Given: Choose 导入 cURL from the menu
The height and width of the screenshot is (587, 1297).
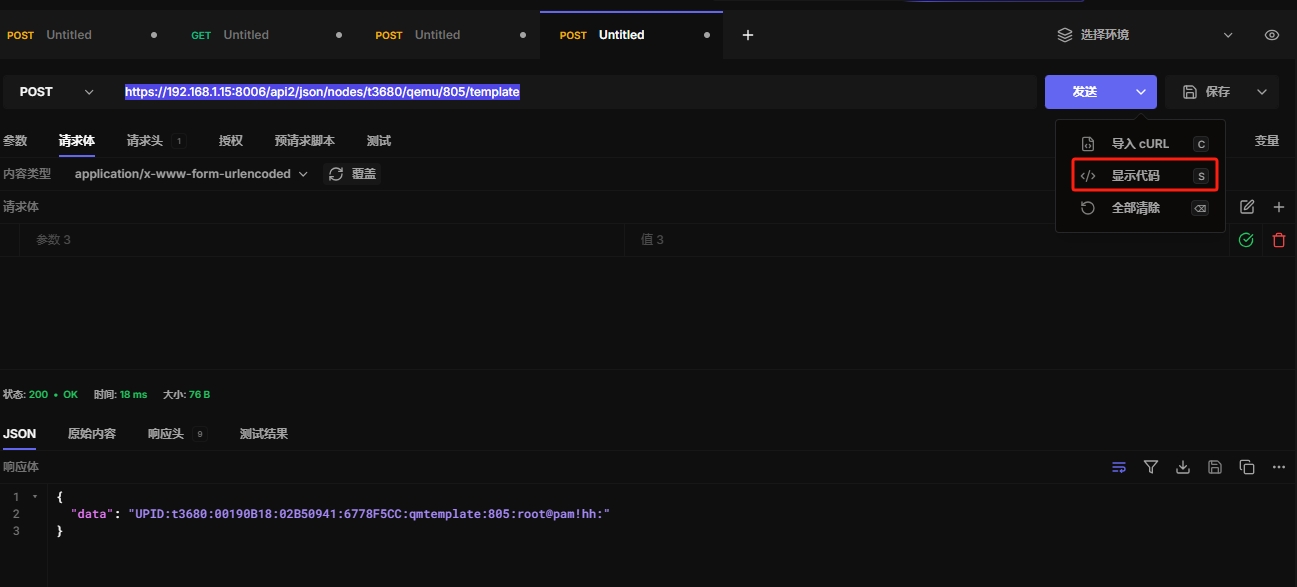Looking at the screenshot, I should pos(1139,144).
